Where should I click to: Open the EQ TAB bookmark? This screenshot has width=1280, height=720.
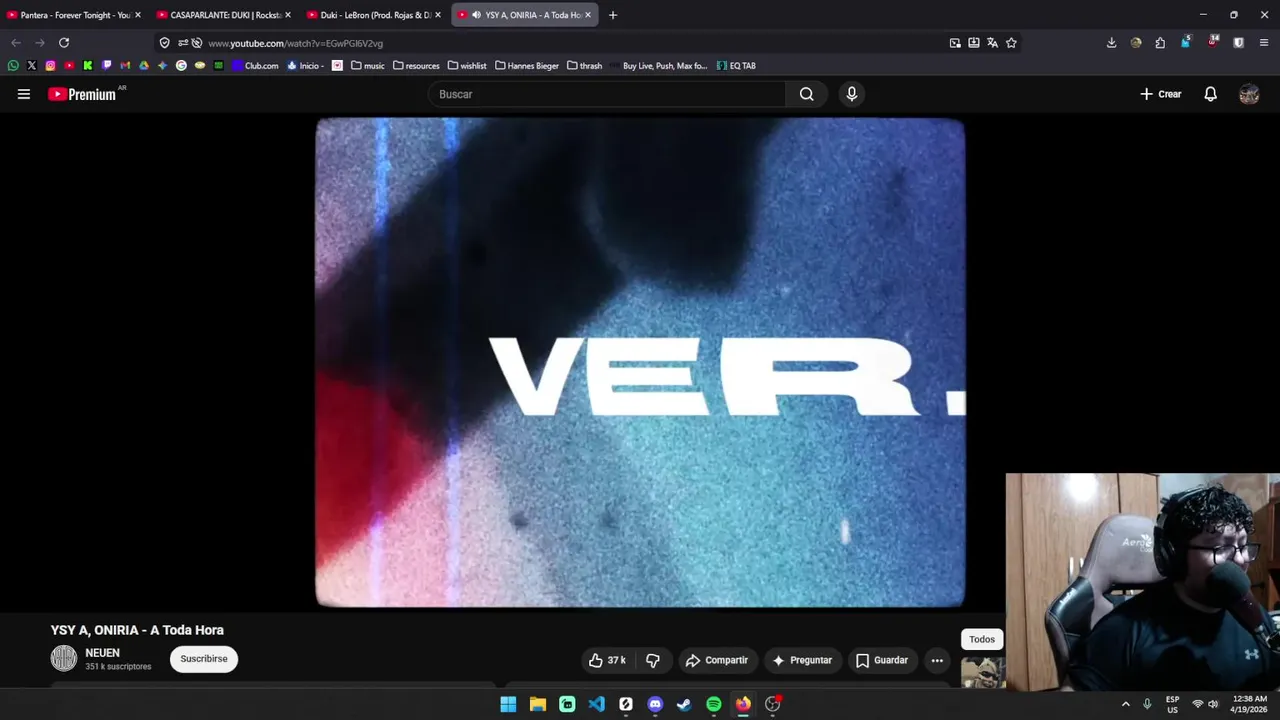pyautogui.click(x=736, y=66)
